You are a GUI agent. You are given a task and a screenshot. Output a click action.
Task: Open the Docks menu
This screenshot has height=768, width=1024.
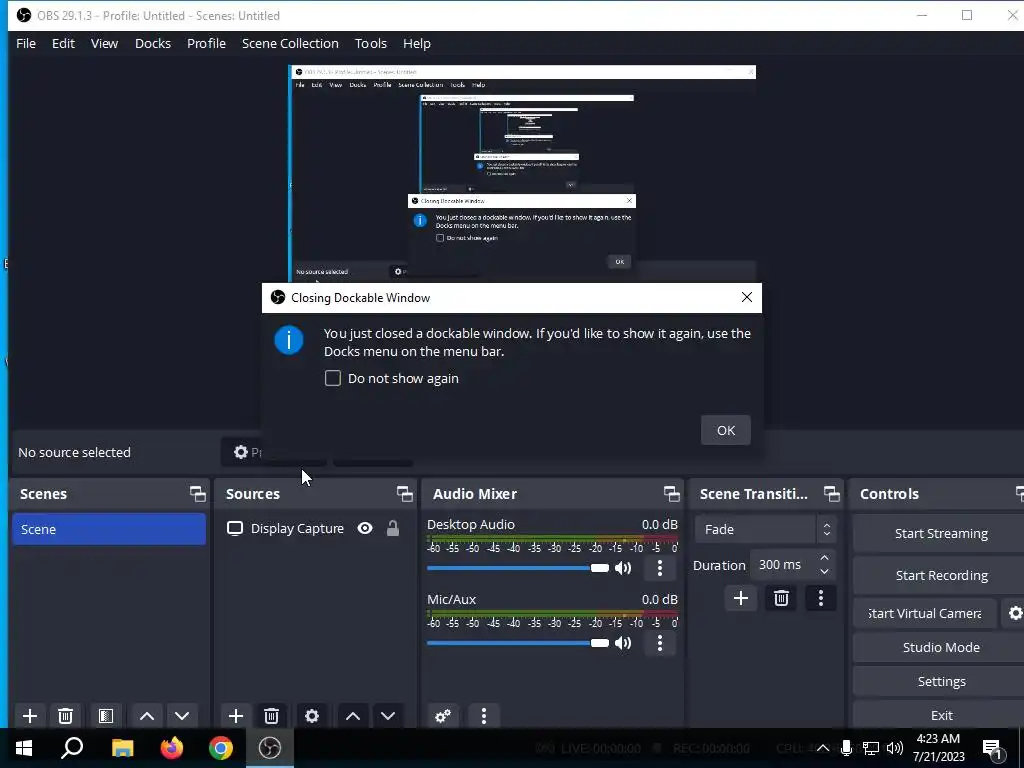(x=153, y=43)
